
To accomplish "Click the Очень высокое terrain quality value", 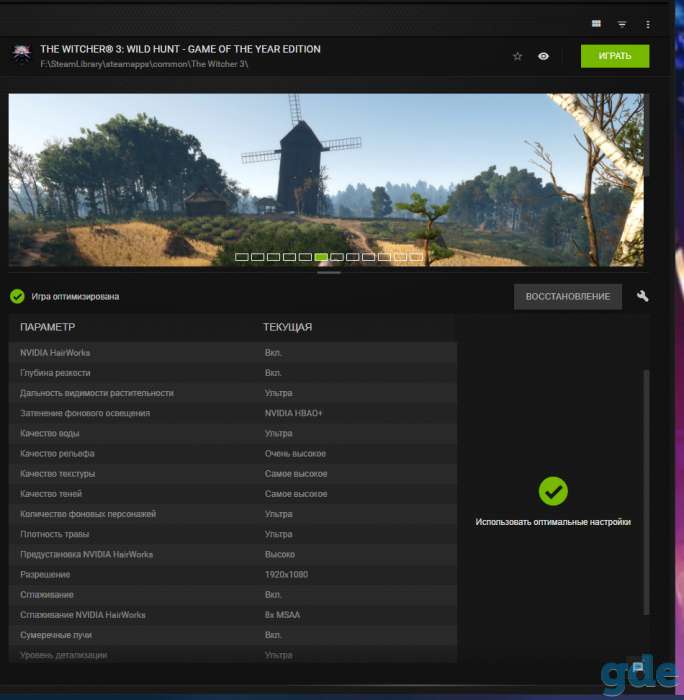I will [x=295, y=454].
